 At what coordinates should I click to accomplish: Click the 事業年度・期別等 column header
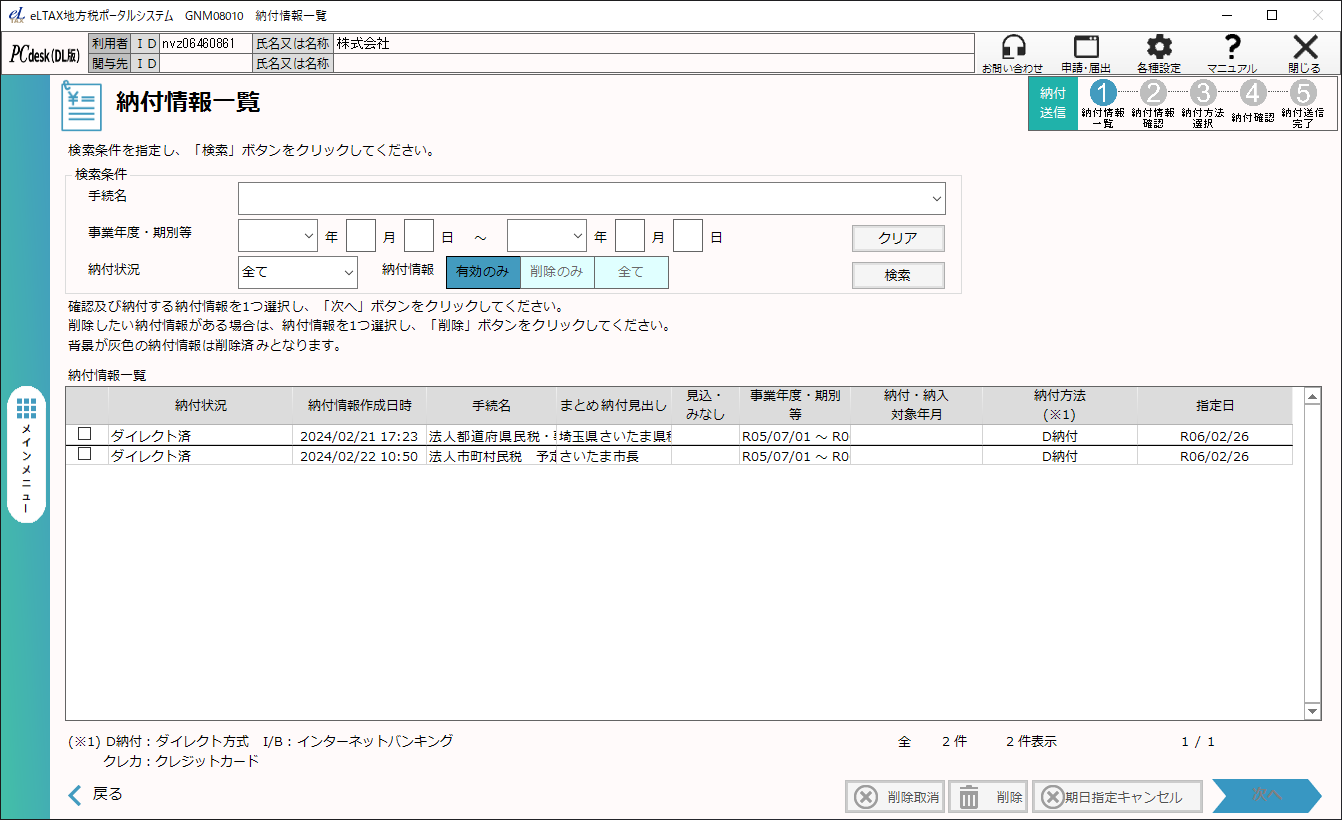coord(795,406)
